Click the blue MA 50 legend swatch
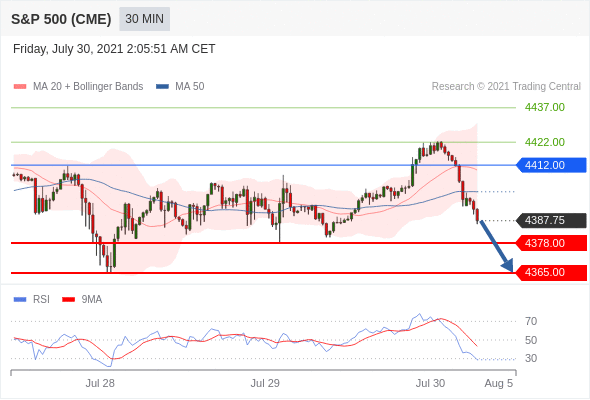590x400 pixels. (162, 87)
